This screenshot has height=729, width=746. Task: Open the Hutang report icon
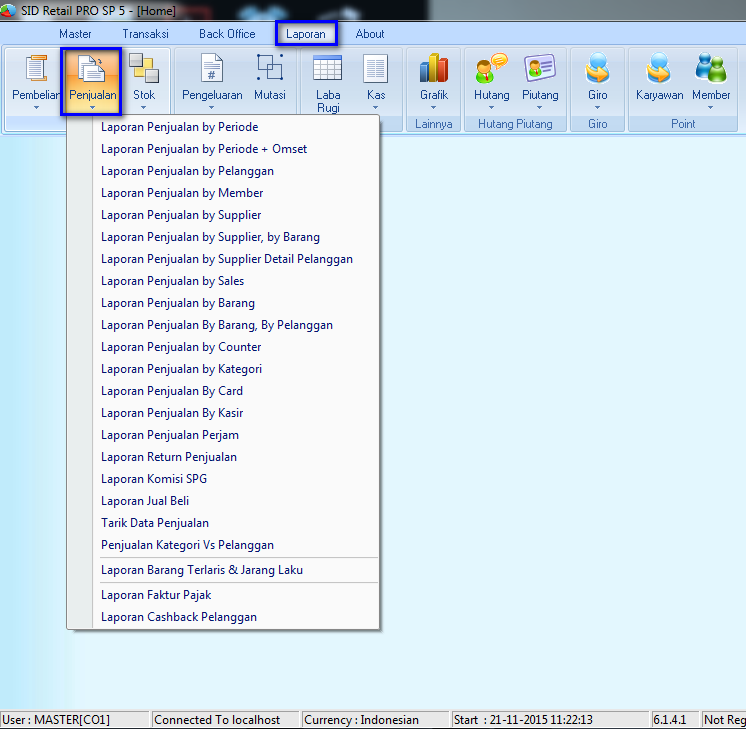[491, 69]
